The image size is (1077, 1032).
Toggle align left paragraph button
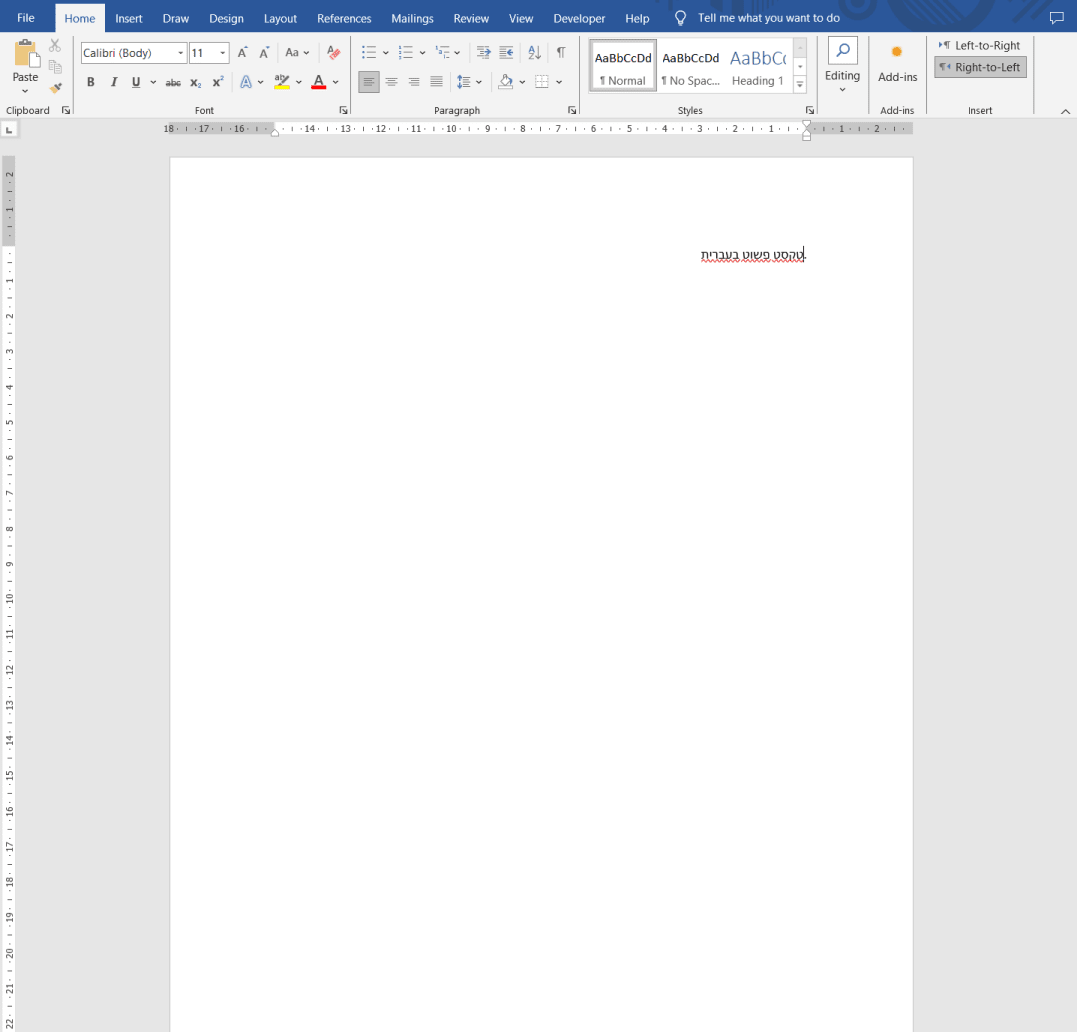tap(369, 82)
